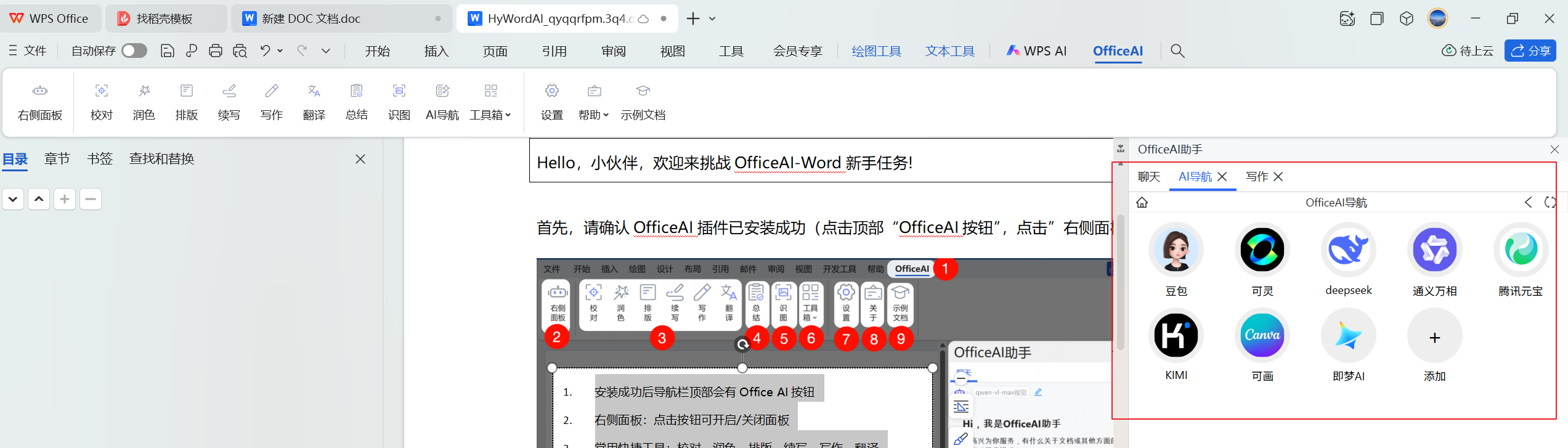Open the 示例文档 sample document
This screenshot has width=1568, height=448.
[643, 102]
